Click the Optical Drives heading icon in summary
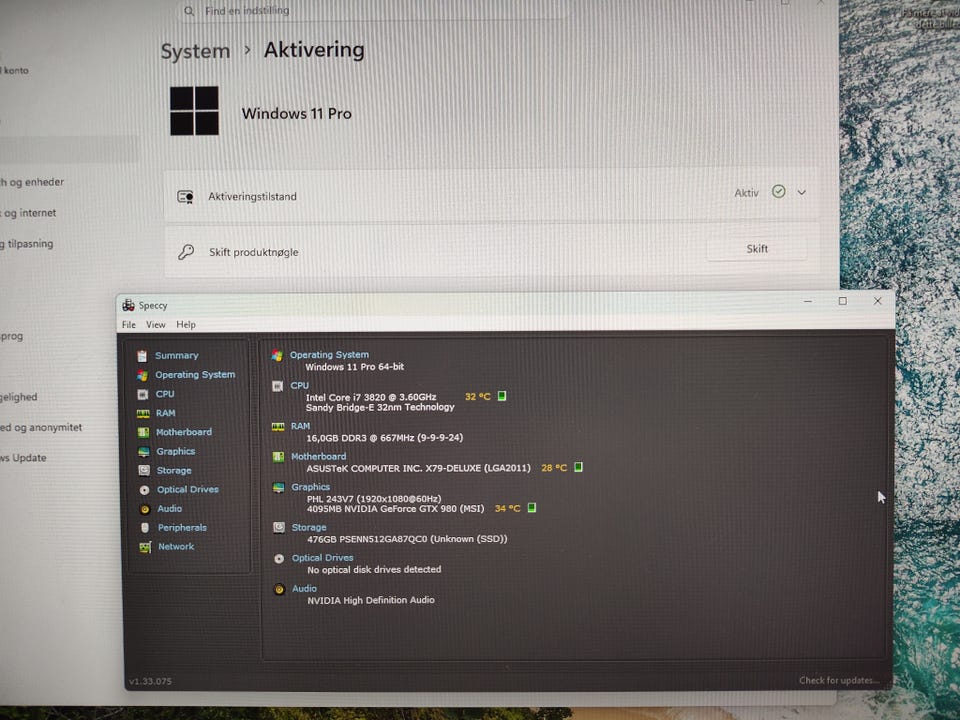Image resolution: width=960 pixels, height=720 pixels. [x=279, y=558]
